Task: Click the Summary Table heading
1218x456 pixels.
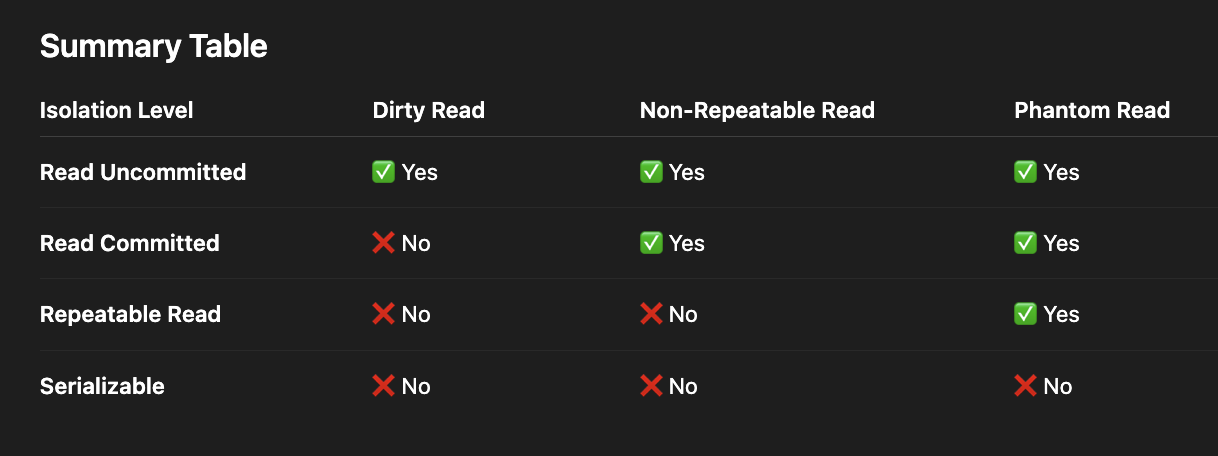Action: 154,46
